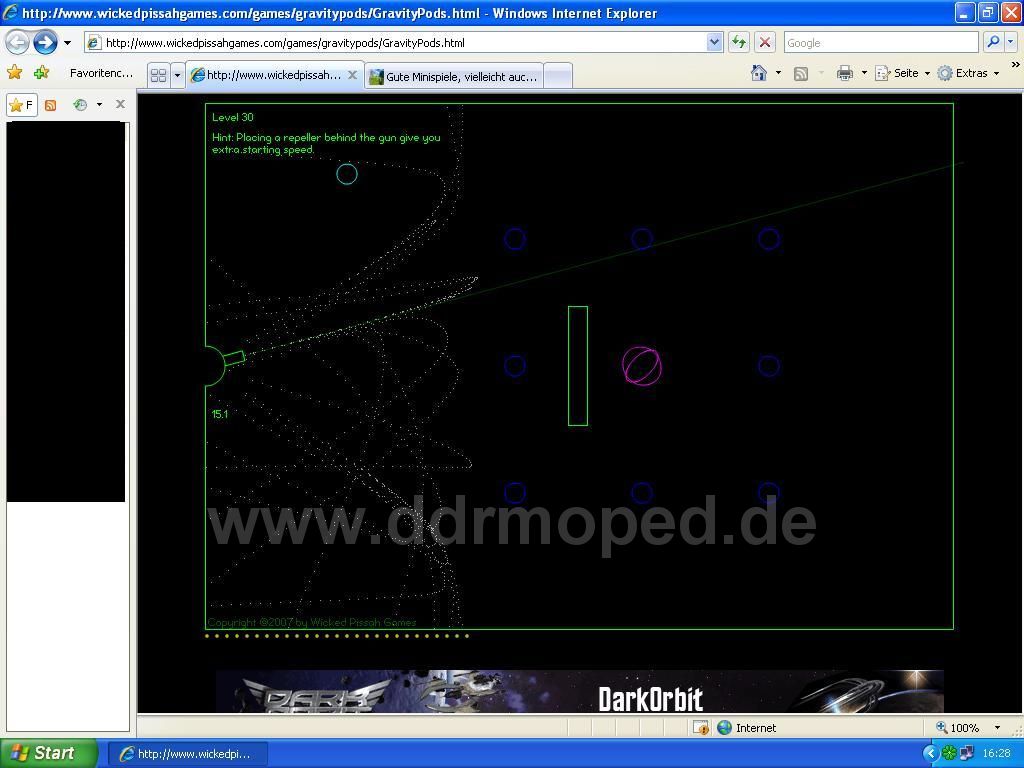Switch to the Gute Minispiele tab

[x=453, y=76]
